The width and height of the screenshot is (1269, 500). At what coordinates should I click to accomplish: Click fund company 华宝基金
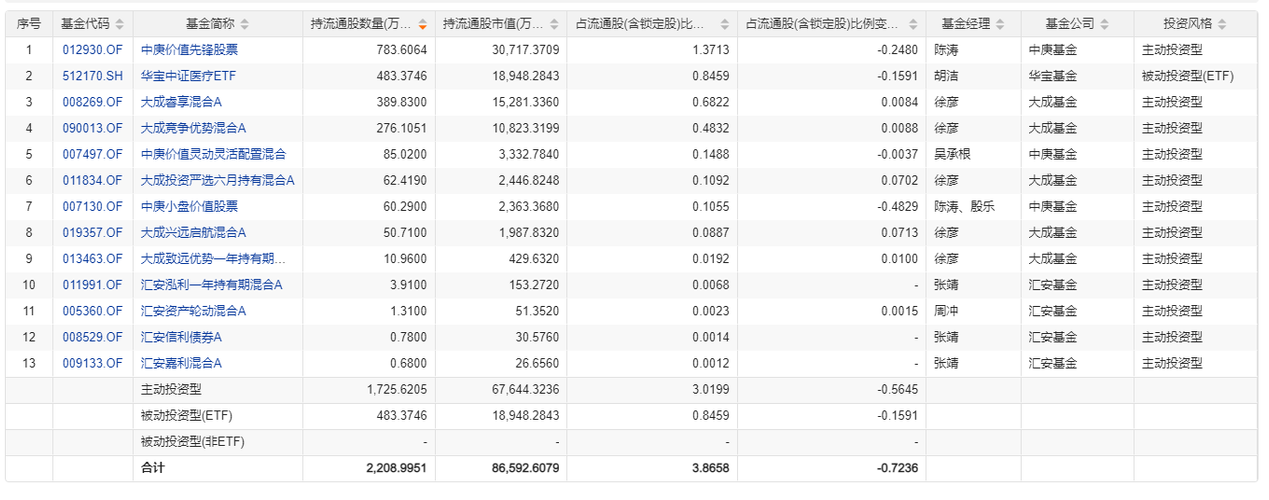(x=1053, y=76)
